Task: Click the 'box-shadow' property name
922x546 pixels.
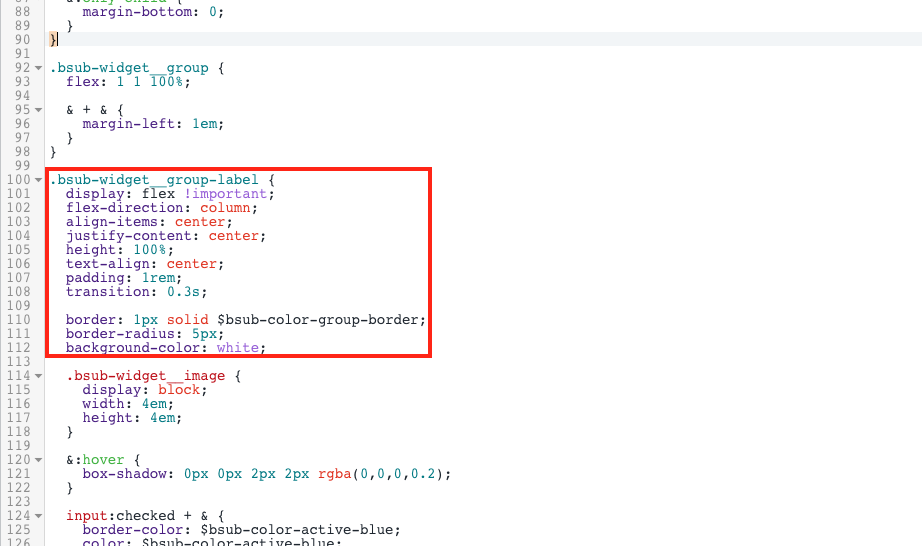Action: [x=125, y=474]
